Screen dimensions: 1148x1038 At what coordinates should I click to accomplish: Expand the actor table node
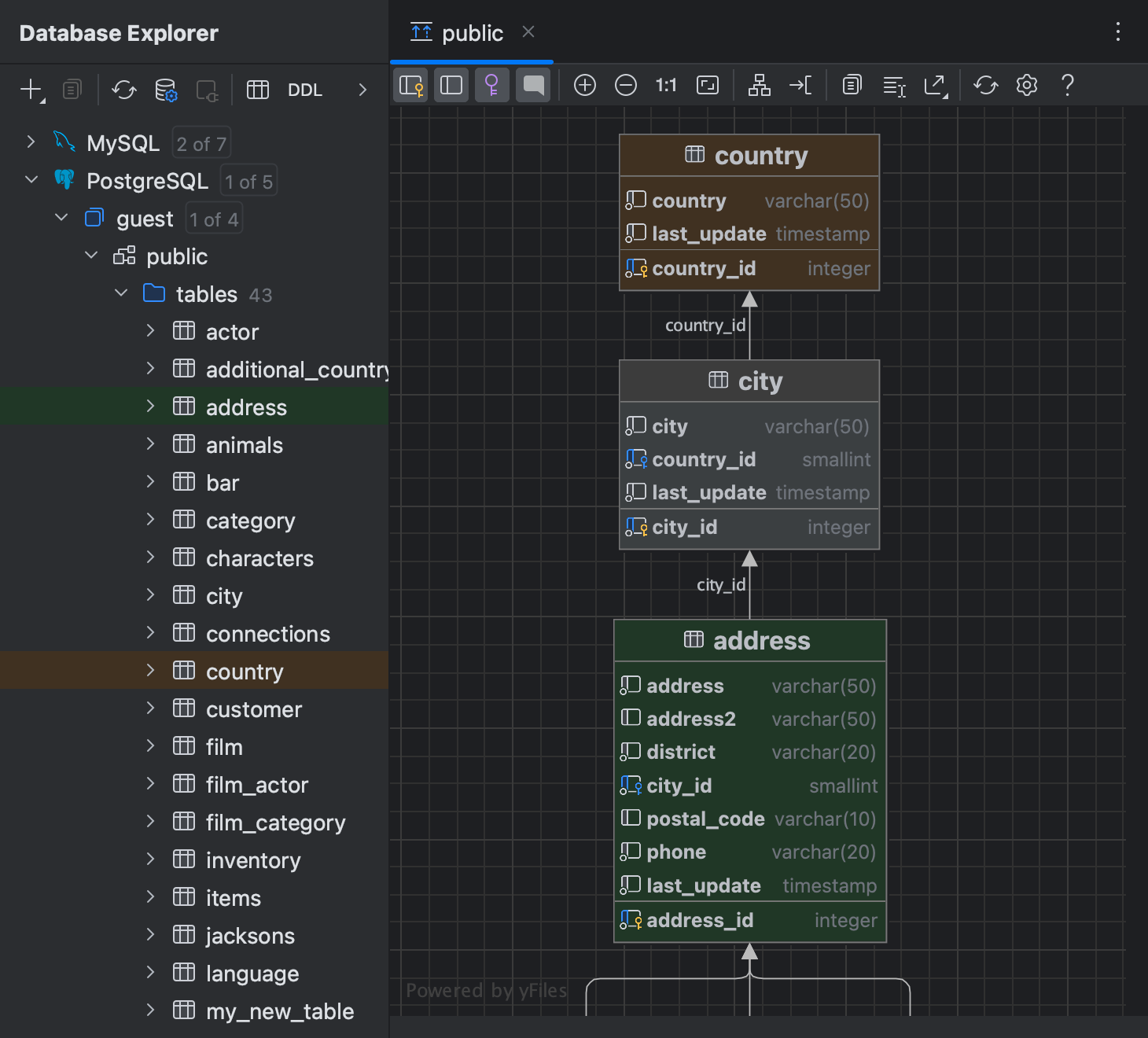150,331
